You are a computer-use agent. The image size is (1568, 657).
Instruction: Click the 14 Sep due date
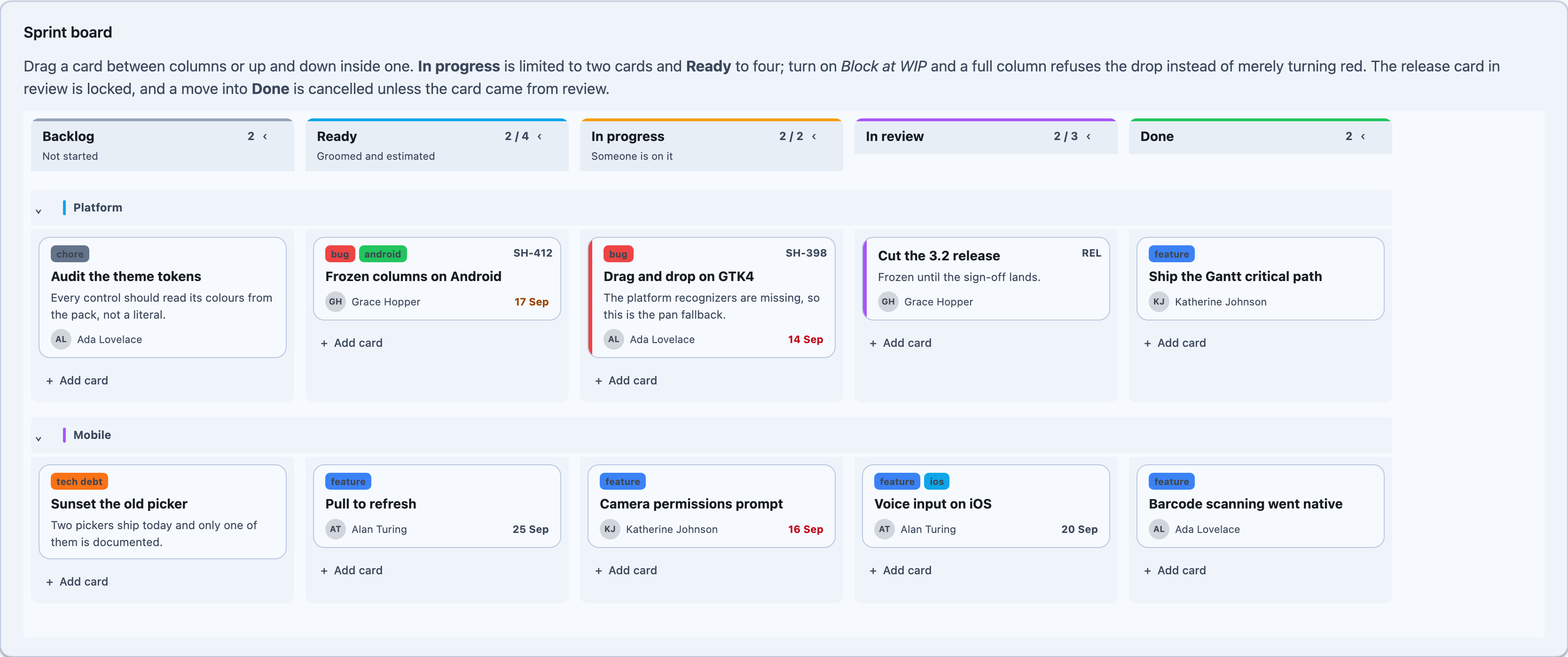pos(805,339)
